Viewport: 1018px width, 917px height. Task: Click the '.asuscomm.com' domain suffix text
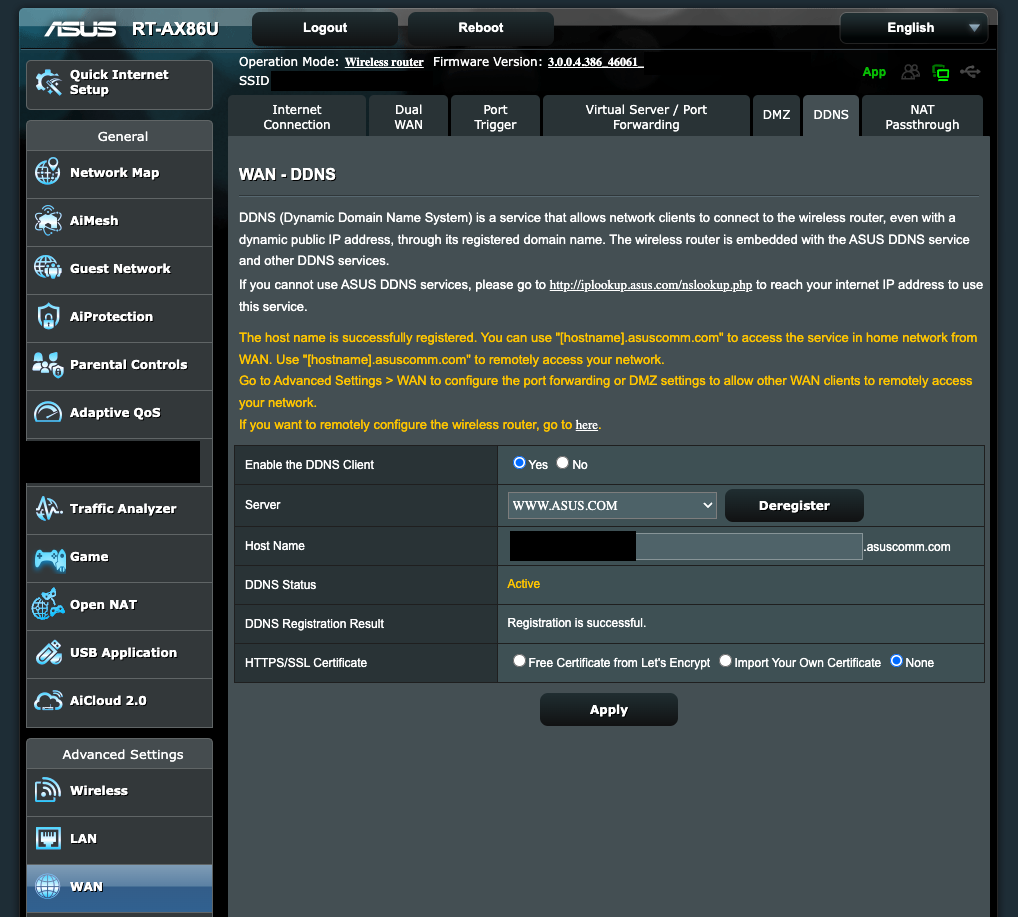[x=907, y=547]
